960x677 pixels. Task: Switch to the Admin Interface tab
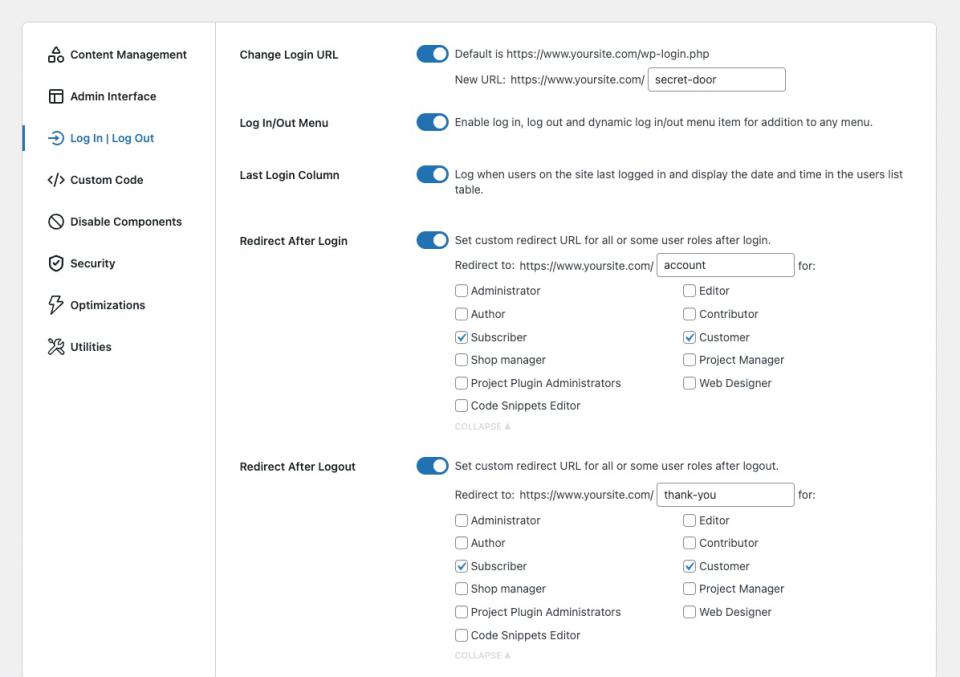coord(112,97)
